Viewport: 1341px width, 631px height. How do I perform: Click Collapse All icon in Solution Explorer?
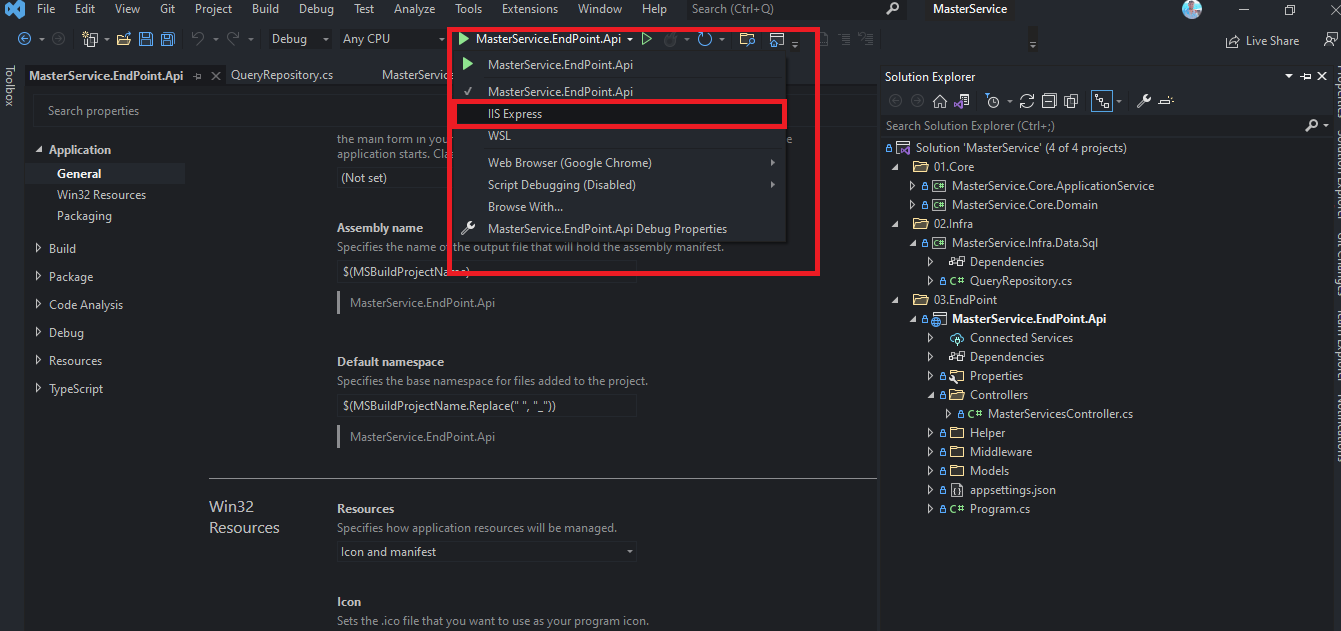(x=1049, y=101)
